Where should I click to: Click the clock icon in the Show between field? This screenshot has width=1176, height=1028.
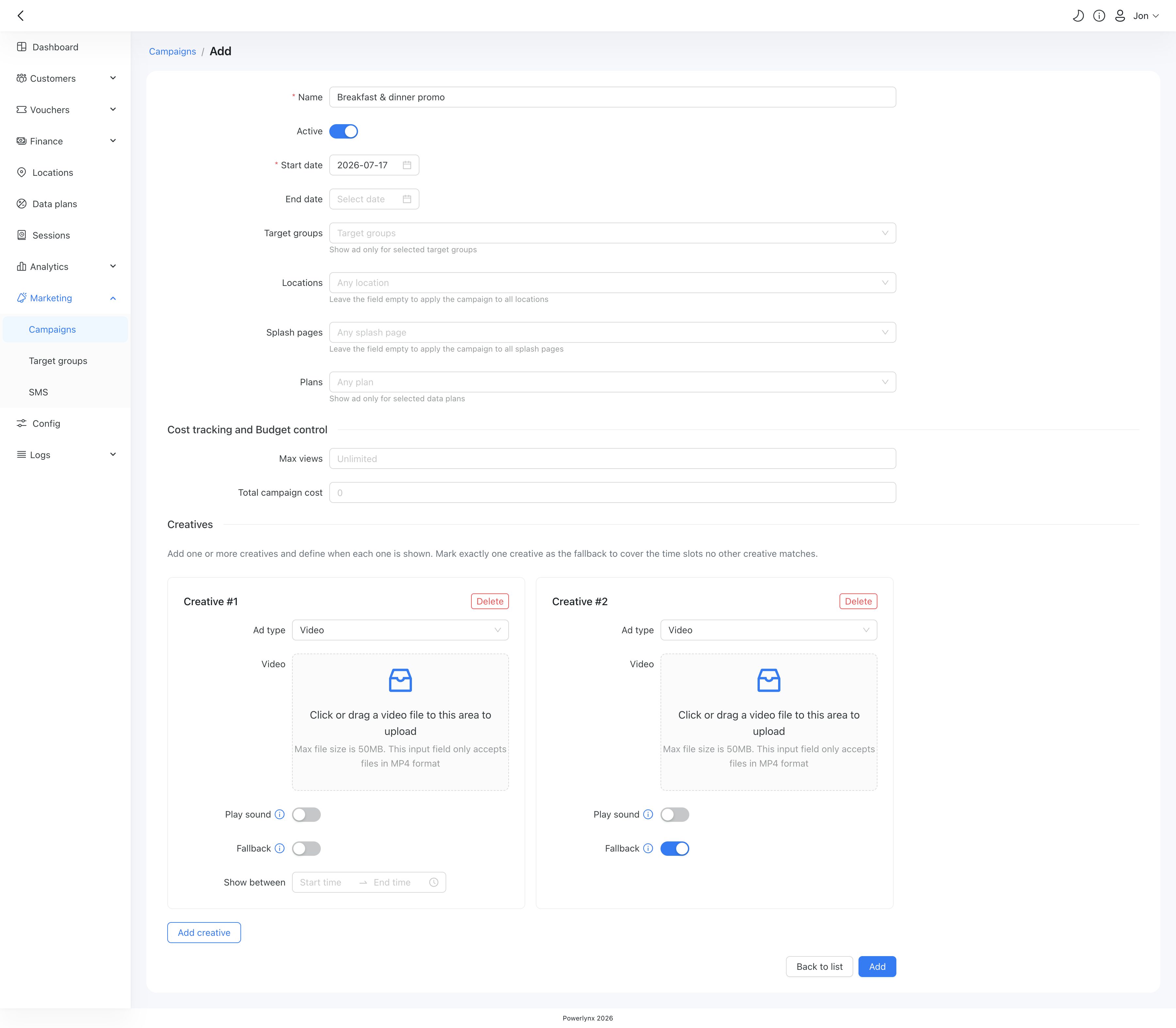434,882
